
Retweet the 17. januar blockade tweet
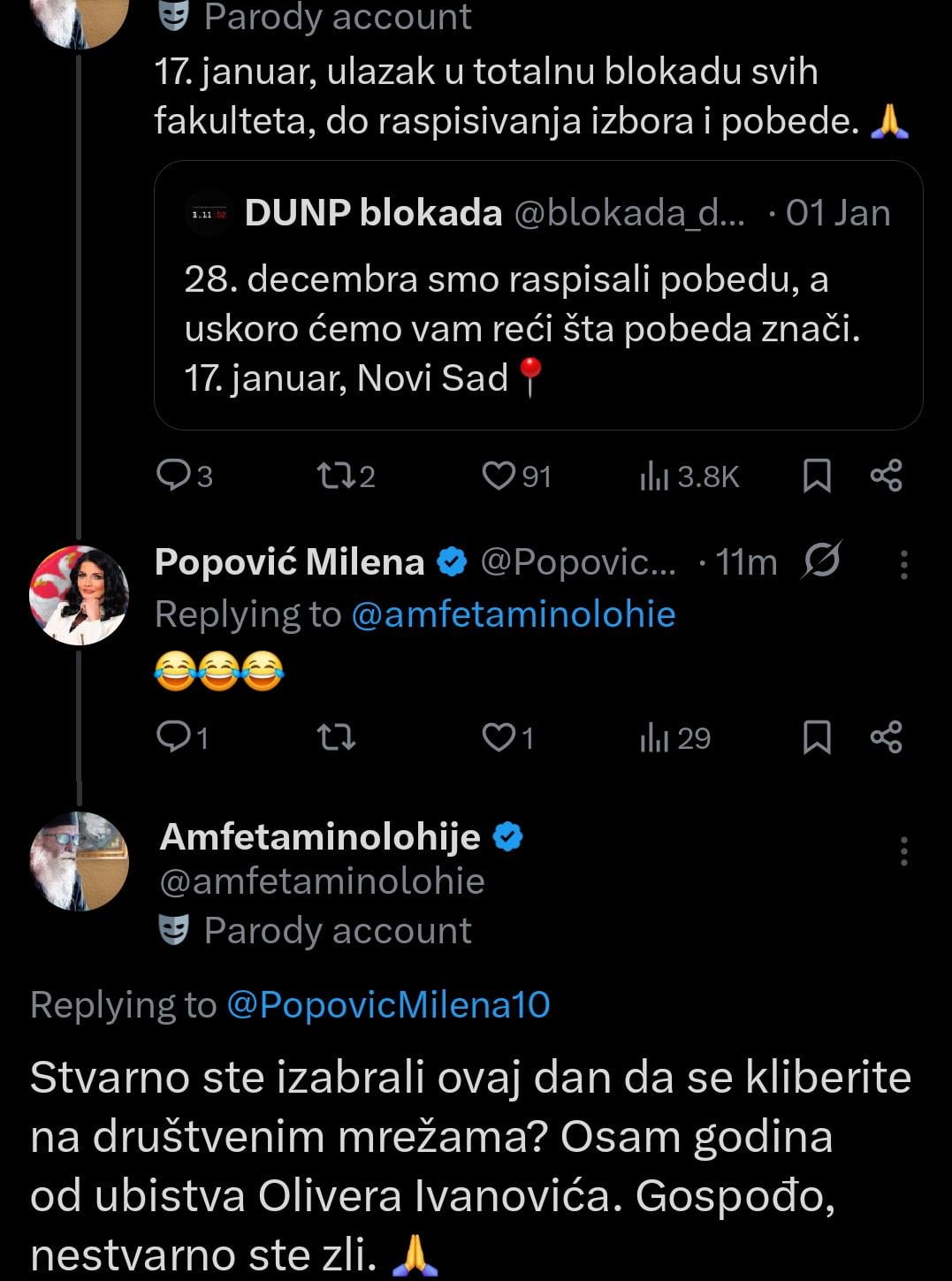(x=335, y=477)
